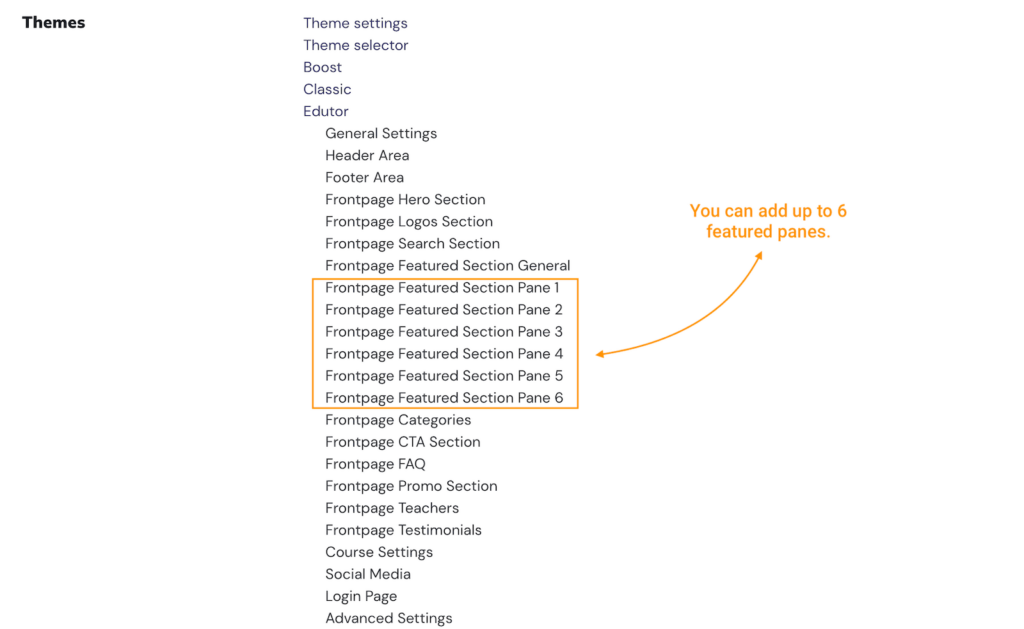Open the Frontpage Categories settings

[x=398, y=420]
